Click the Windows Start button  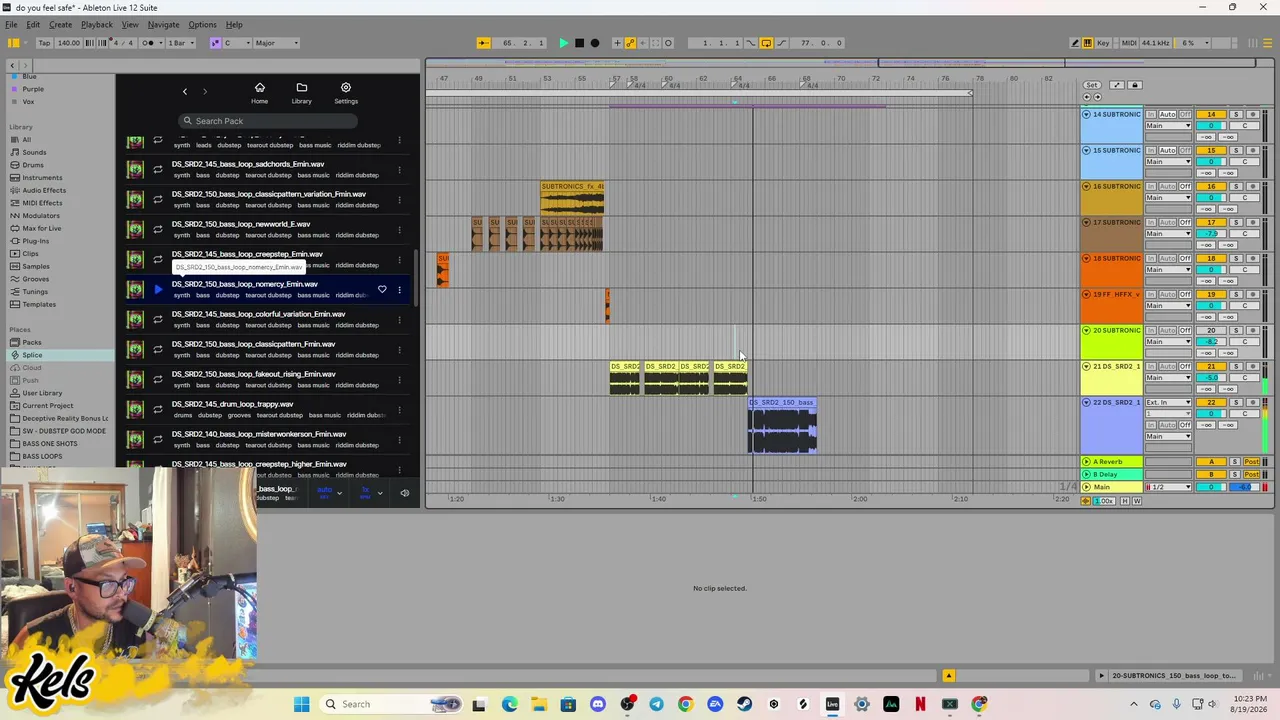click(301, 704)
